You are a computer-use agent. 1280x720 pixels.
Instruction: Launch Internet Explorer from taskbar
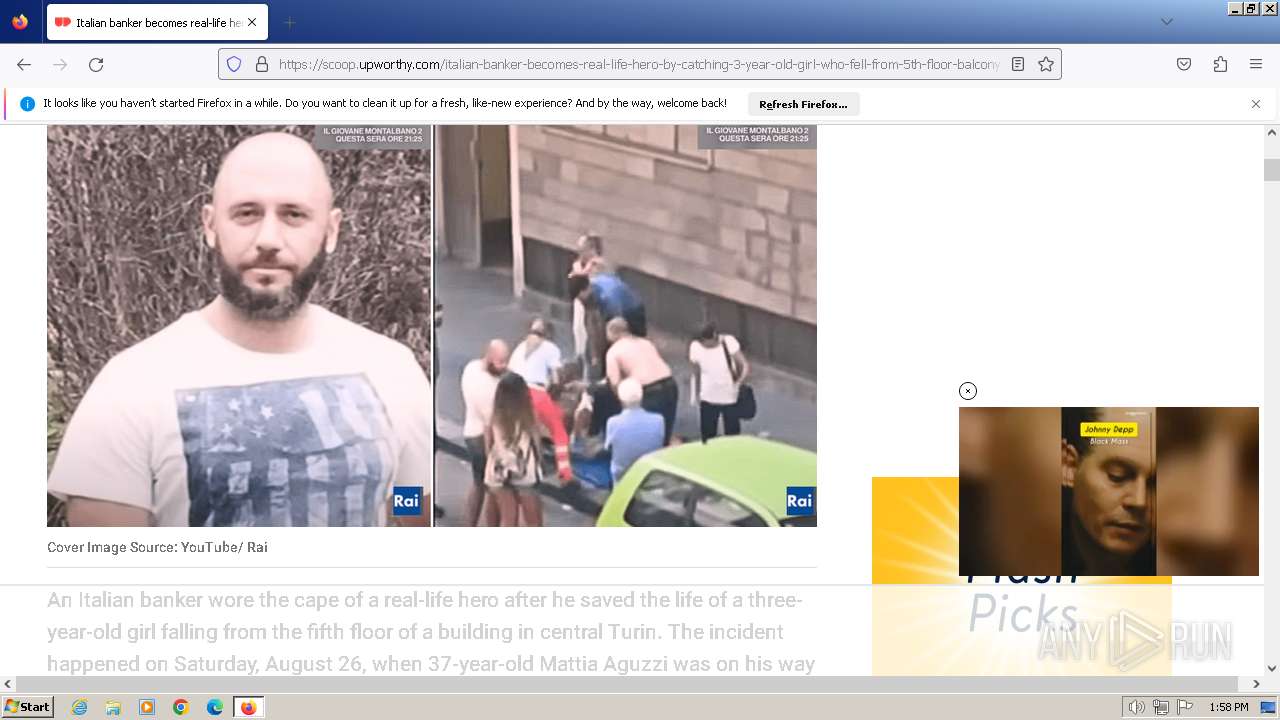(79, 707)
